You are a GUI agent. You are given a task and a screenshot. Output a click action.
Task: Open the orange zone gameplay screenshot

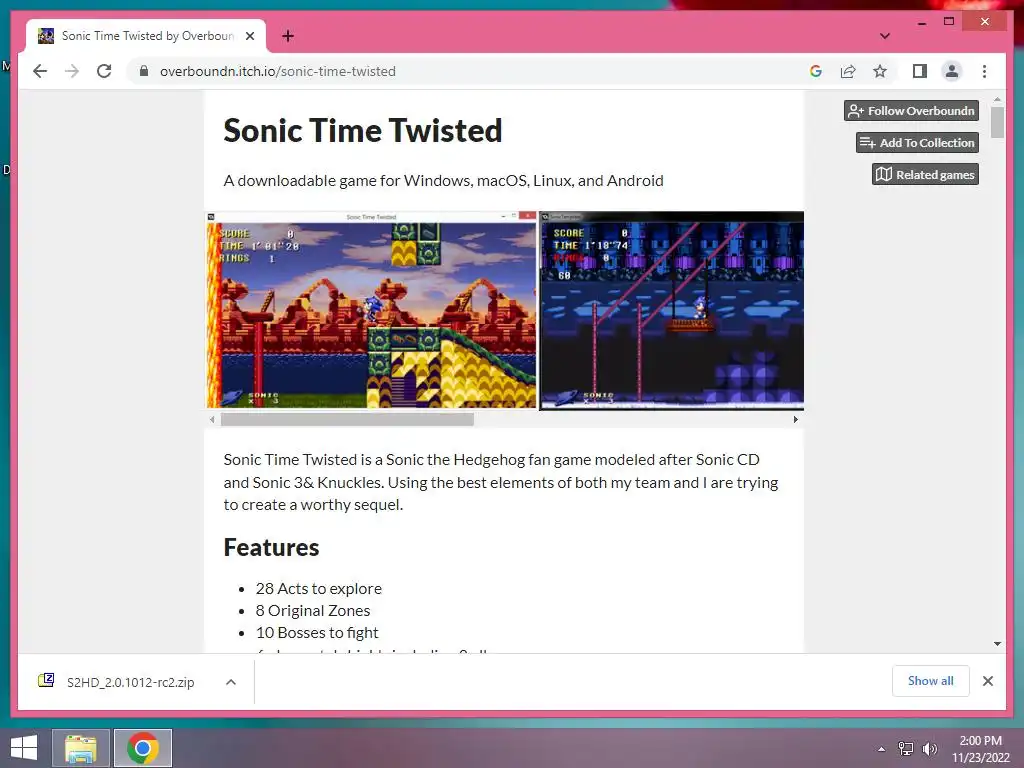pyautogui.click(x=371, y=310)
